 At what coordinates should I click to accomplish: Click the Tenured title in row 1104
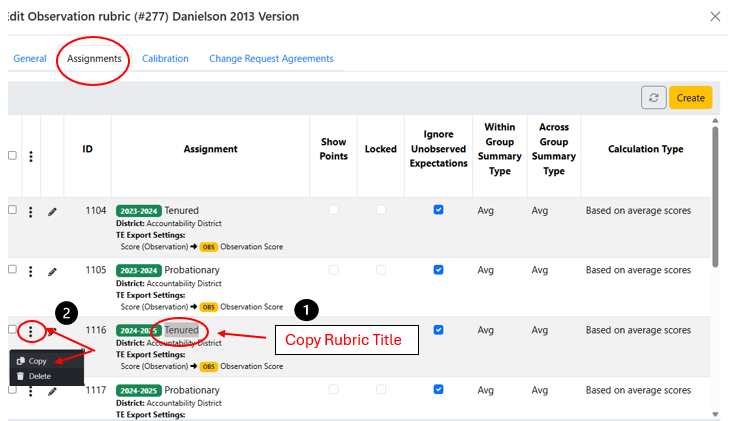182,211
